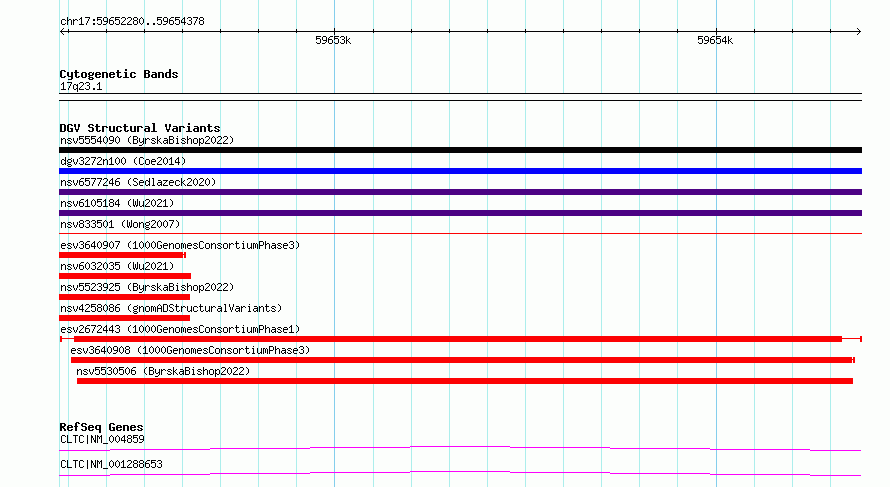Click the short red nsv5523925 bar
The width and height of the screenshot is (890, 487).
[124, 297]
